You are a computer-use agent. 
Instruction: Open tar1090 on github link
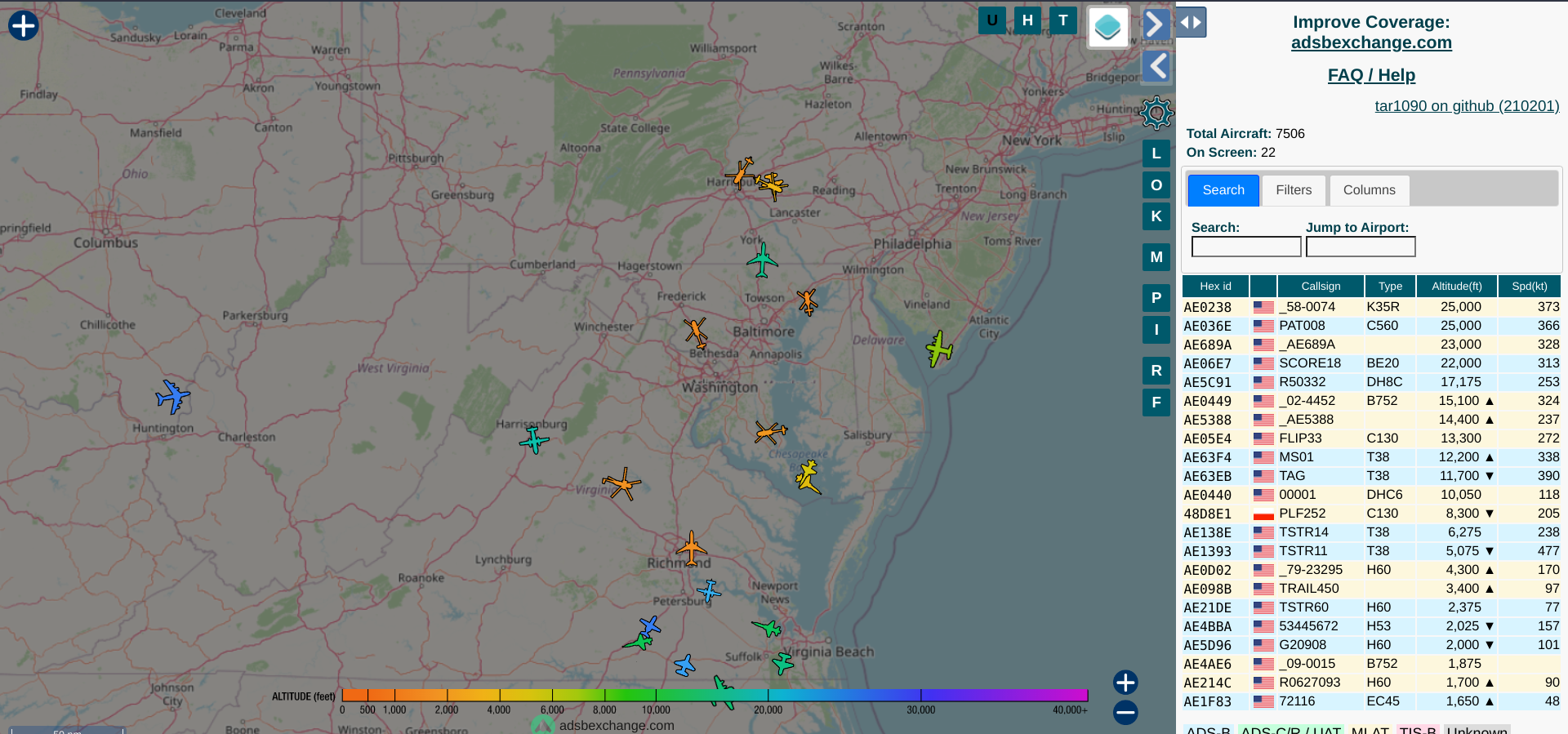[x=1467, y=106]
